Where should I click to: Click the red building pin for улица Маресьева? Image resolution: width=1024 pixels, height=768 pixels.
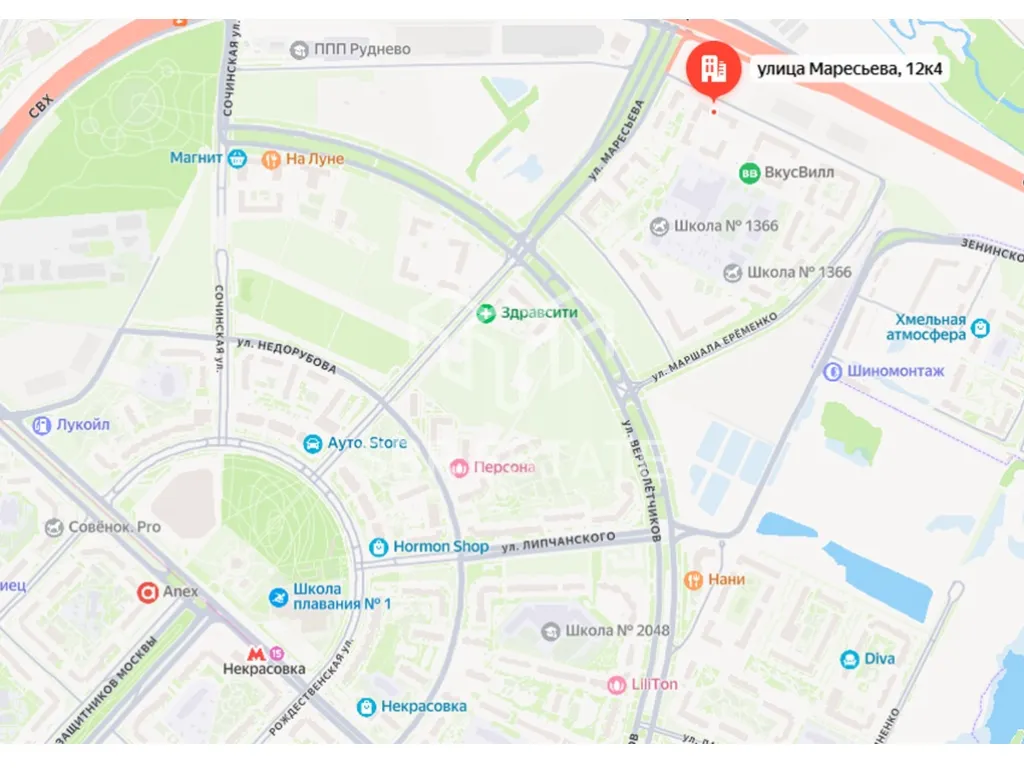(x=713, y=69)
